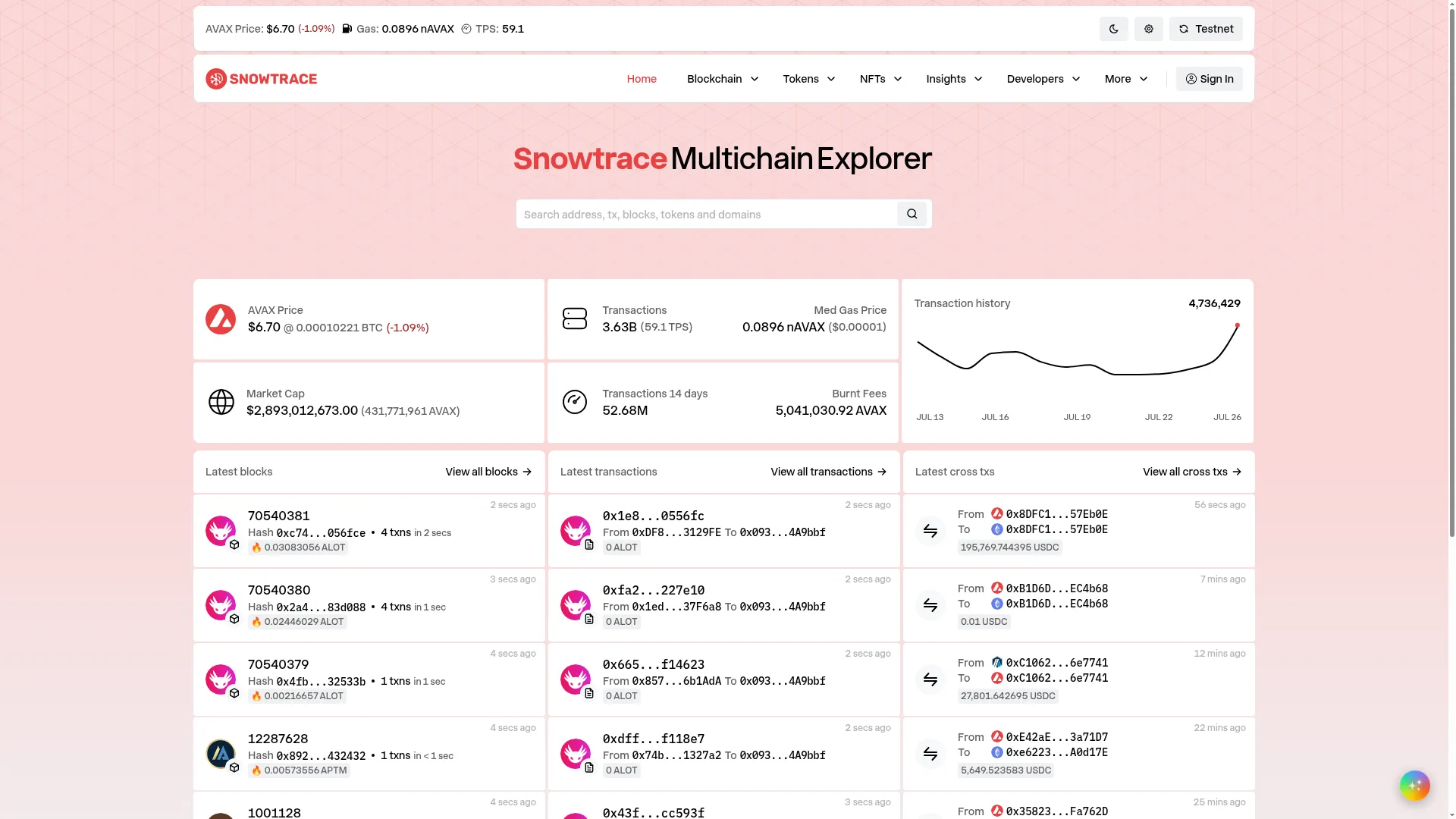1456x819 pixels.
Task: Expand the NFTs dropdown menu
Action: click(880, 79)
